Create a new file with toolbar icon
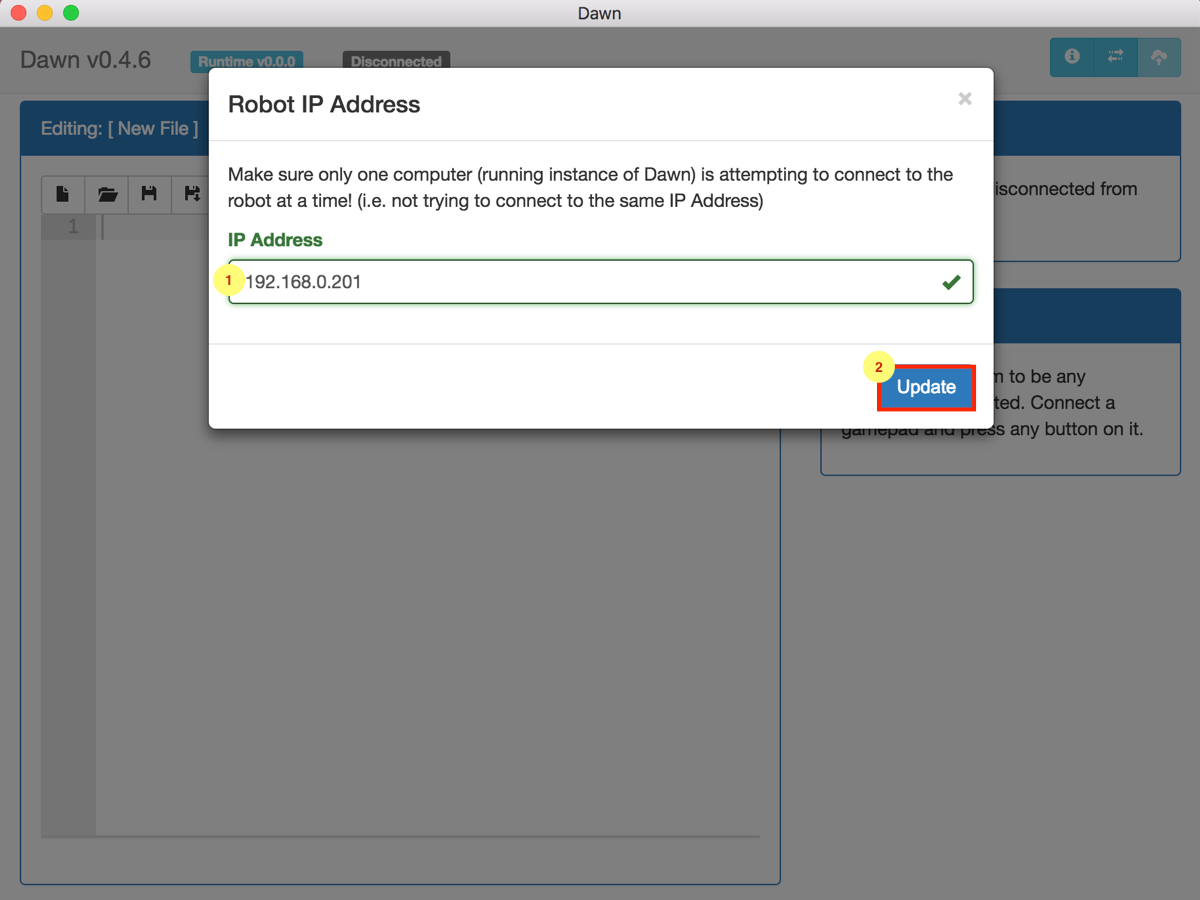The width and height of the screenshot is (1200, 900). click(63, 194)
